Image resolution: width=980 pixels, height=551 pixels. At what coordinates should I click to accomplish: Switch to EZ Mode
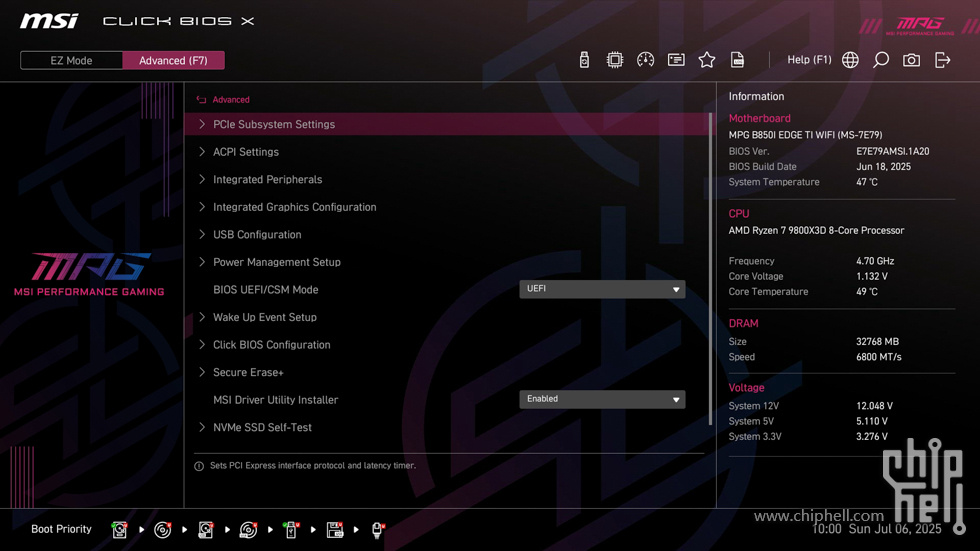click(x=71, y=61)
